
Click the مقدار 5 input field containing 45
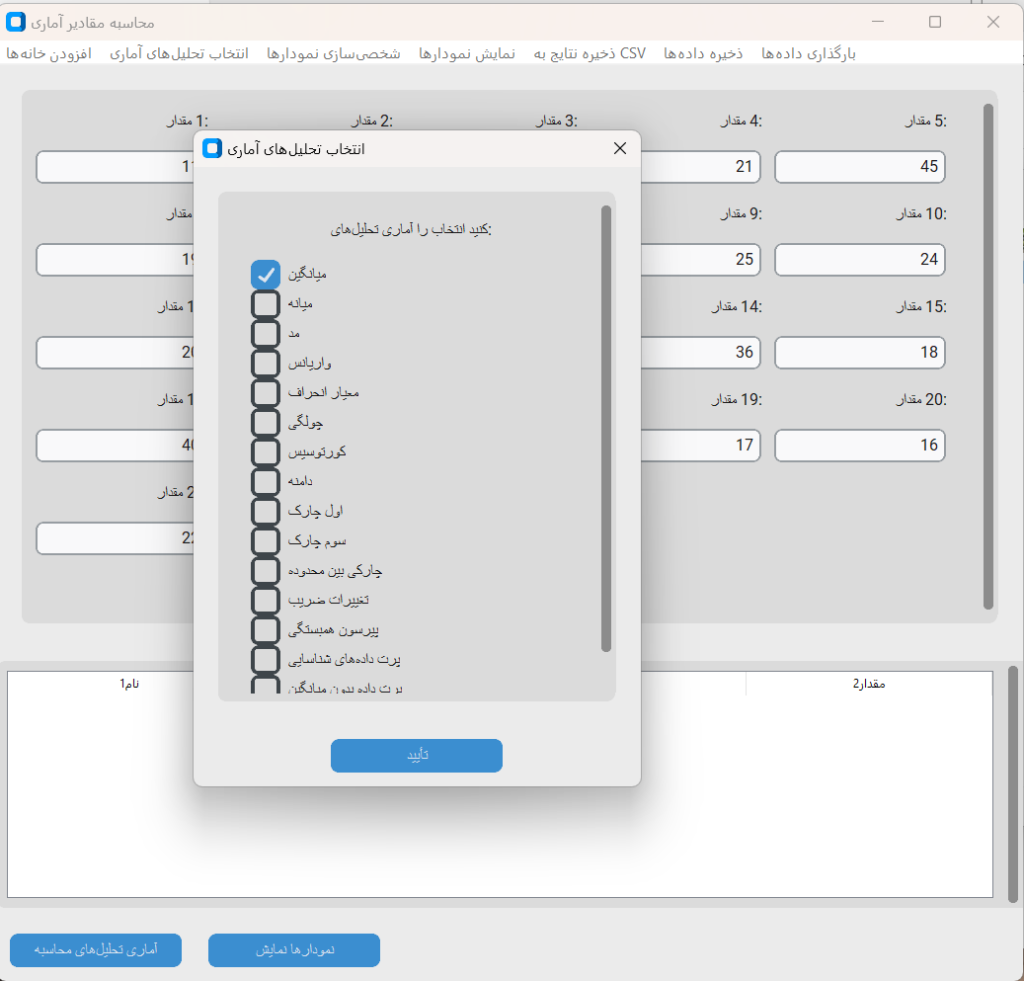pyautogui.click(x=860, y=167)
